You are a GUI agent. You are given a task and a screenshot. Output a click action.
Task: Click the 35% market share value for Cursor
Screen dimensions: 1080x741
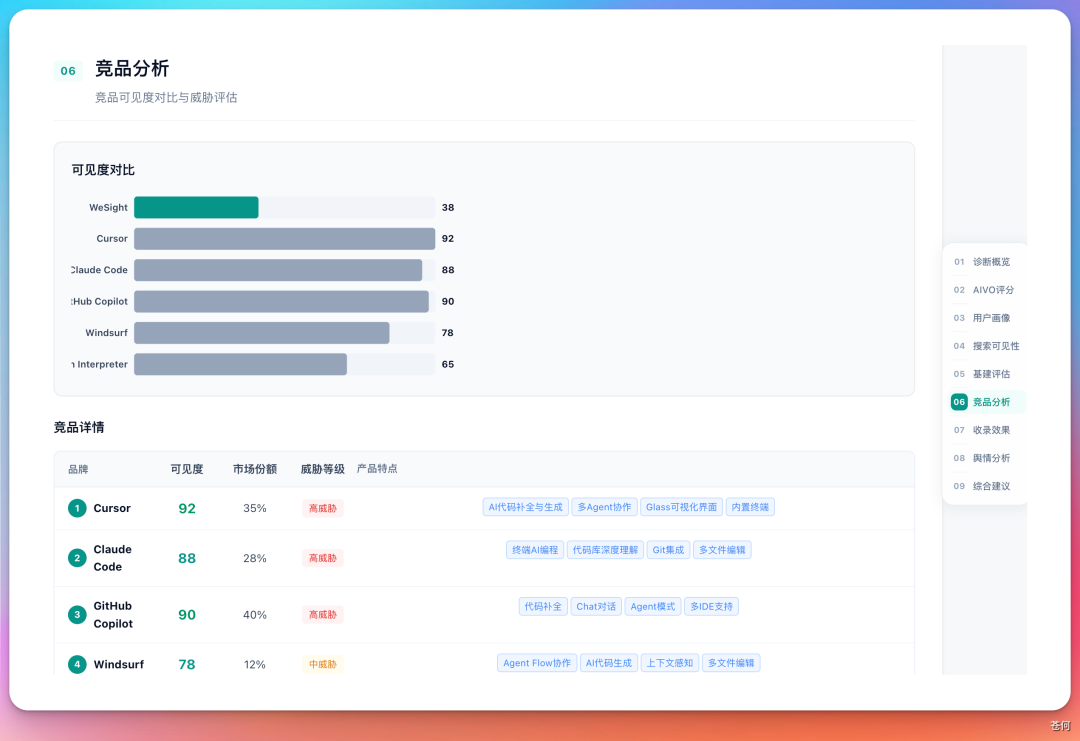pyautogui.click(x=255, y=508)
